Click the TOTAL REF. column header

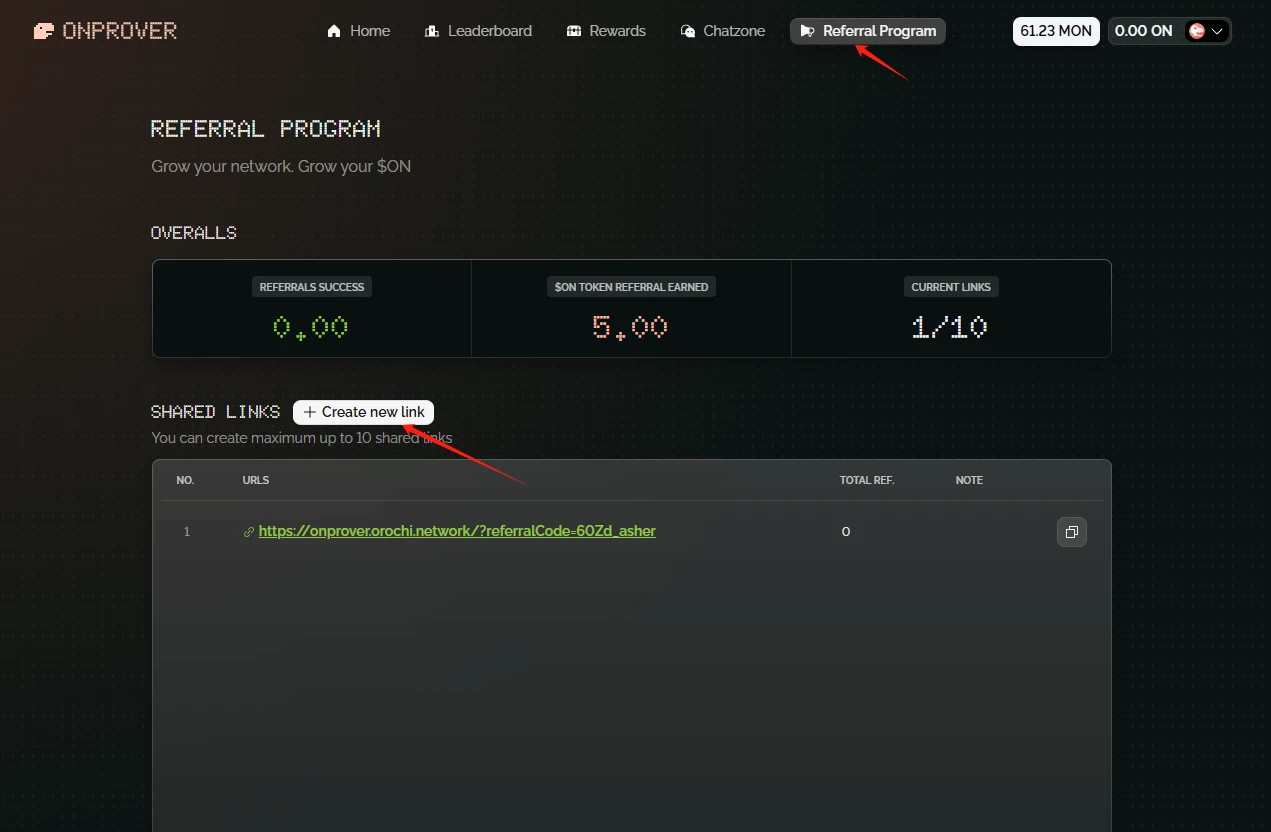(867, 480)
